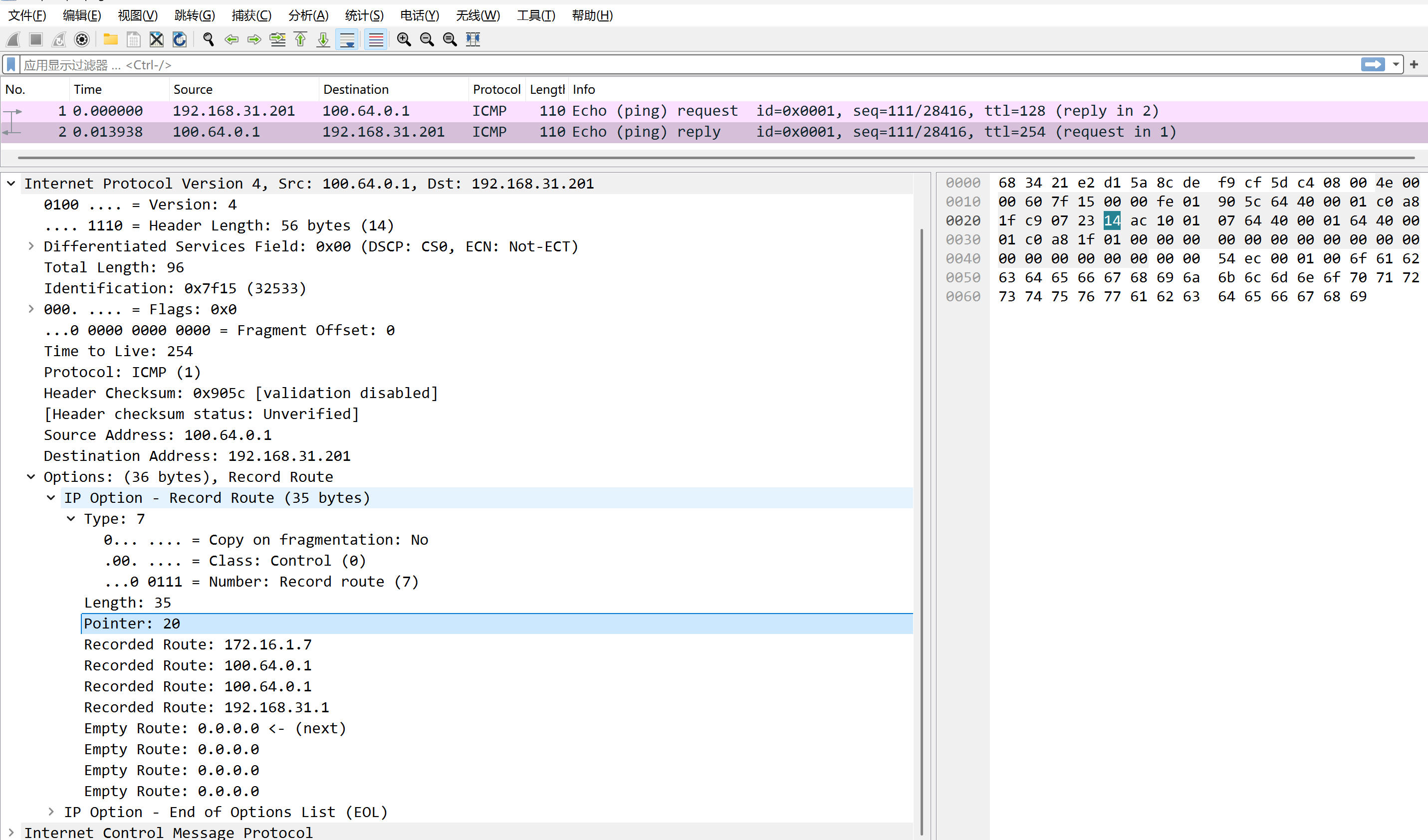Viewport: 1428px width, 840px height.
Task: Toggle auto-scroll during live capture
Action: point(347,39)
